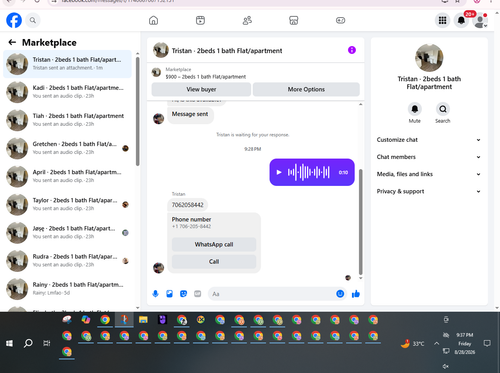Image resolution: width=500 pixels, height=373 pixels.
Task: Click the audio clip waveform
Action: [x=309, y=172]
